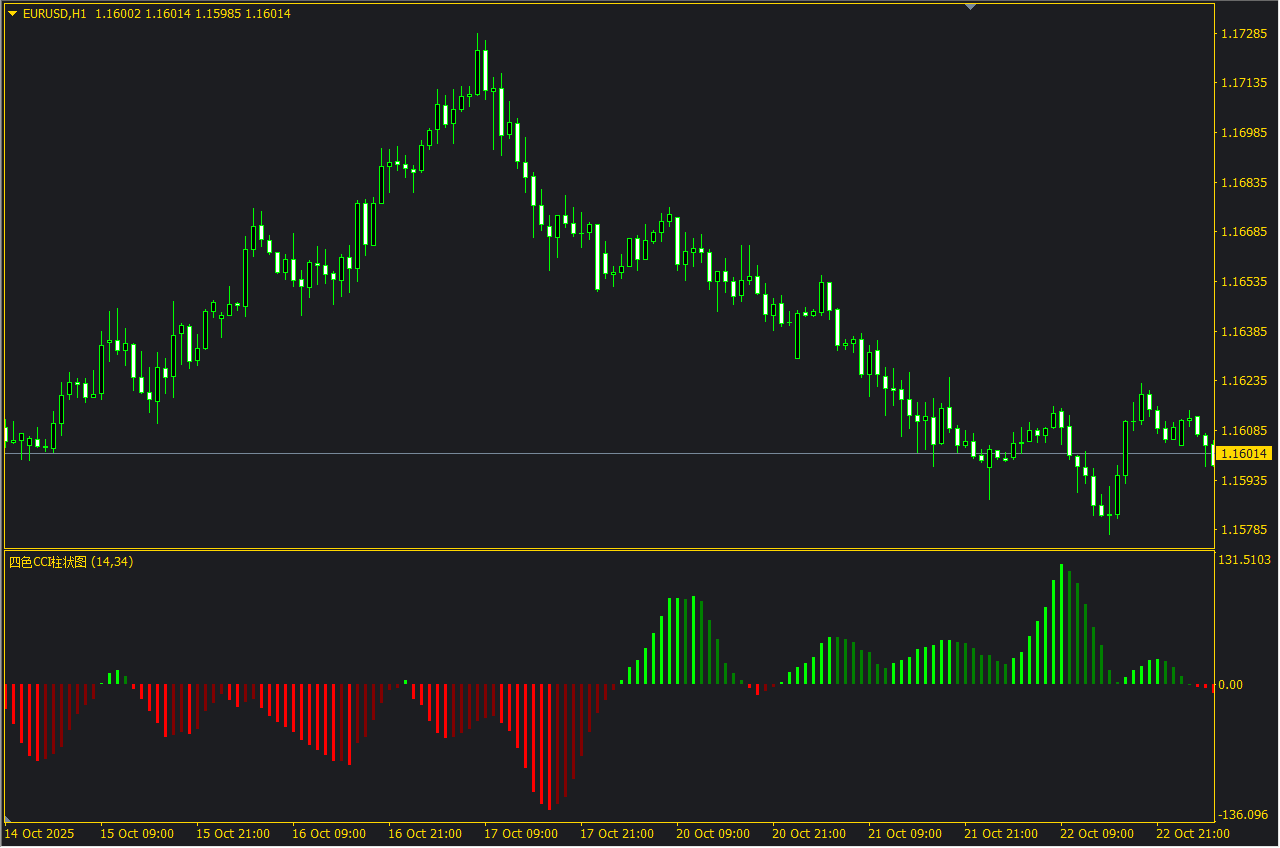
Task: Click the tallest green CCI histogram bar
Action: tap(1060, 624)
